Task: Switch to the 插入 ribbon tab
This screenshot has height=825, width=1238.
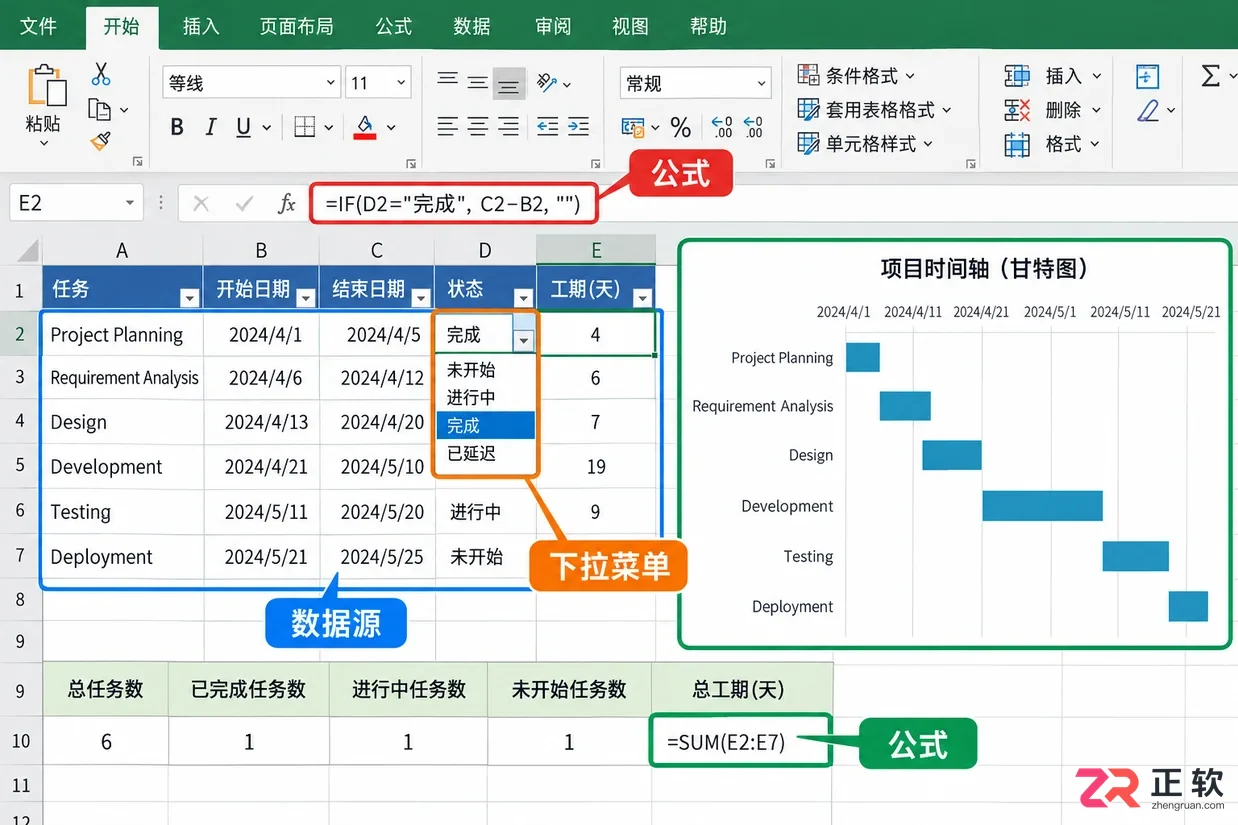Action: (200, 26)
